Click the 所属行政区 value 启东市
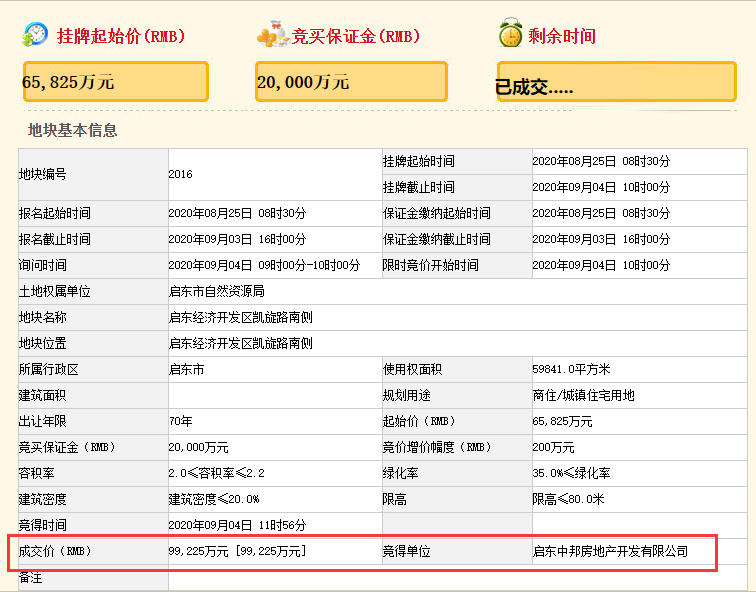This screenshot has width=756, height=592. 187,369
